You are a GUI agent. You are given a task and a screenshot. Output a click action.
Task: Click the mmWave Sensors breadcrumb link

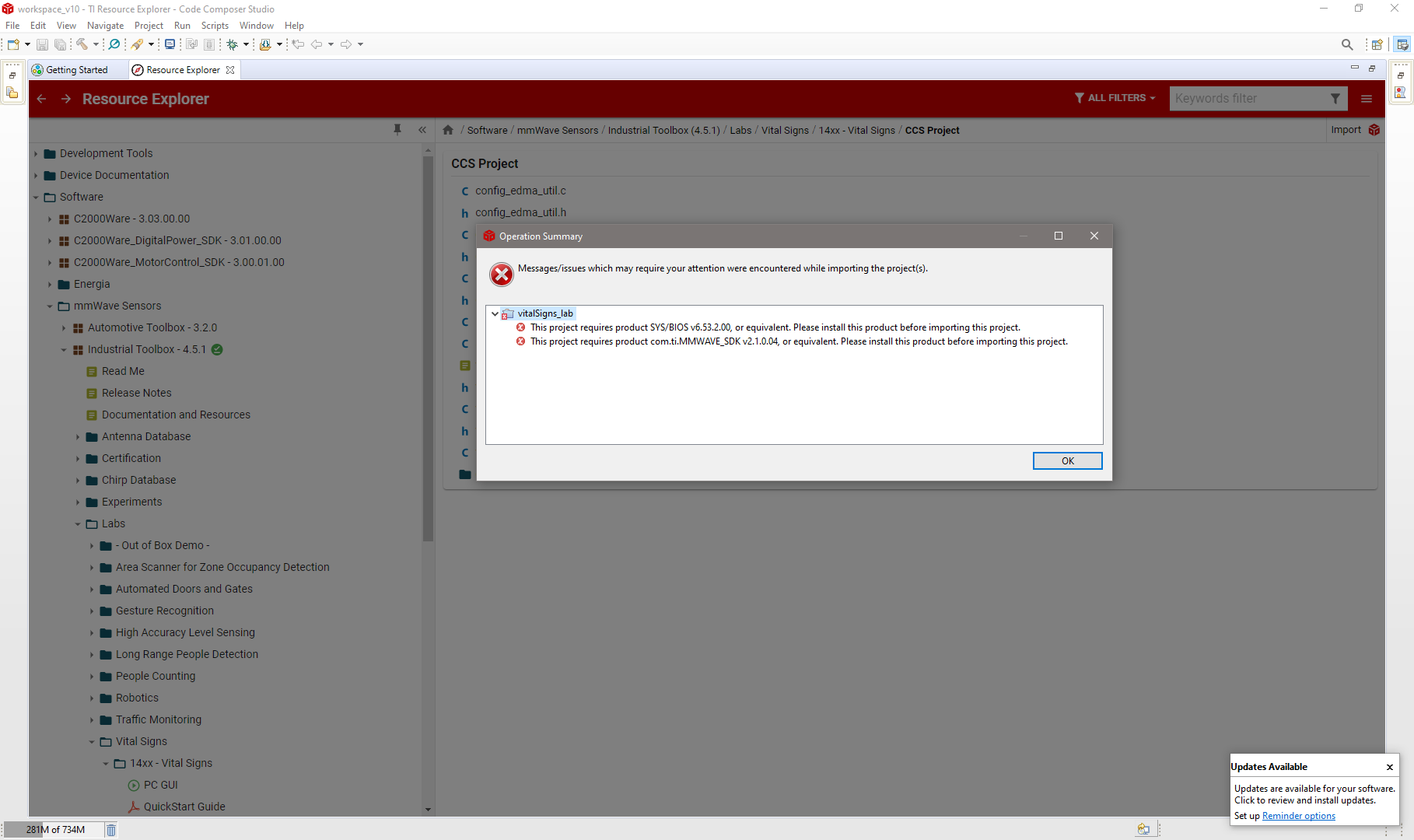pyautogui.click(x=558, y=131)
